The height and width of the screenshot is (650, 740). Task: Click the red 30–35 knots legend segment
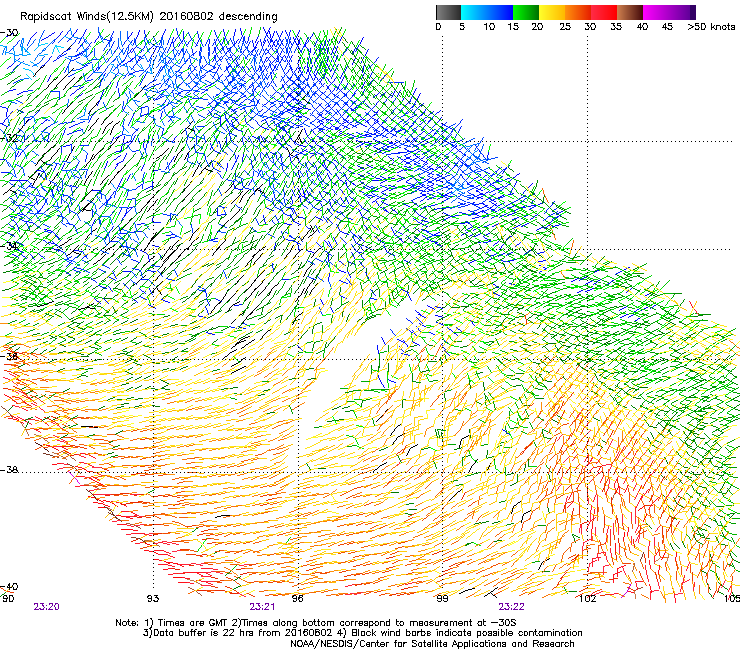pos(604,12)
